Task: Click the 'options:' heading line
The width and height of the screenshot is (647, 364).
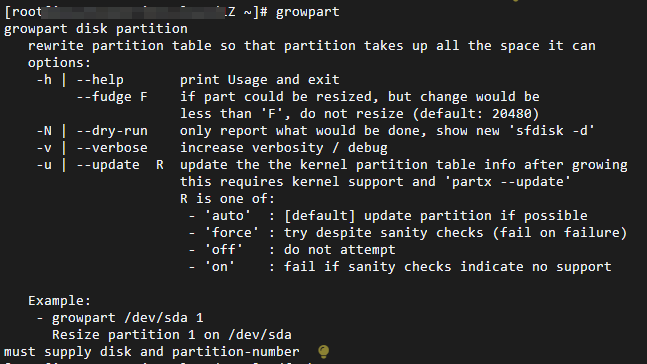Action: tap(59, 63)
